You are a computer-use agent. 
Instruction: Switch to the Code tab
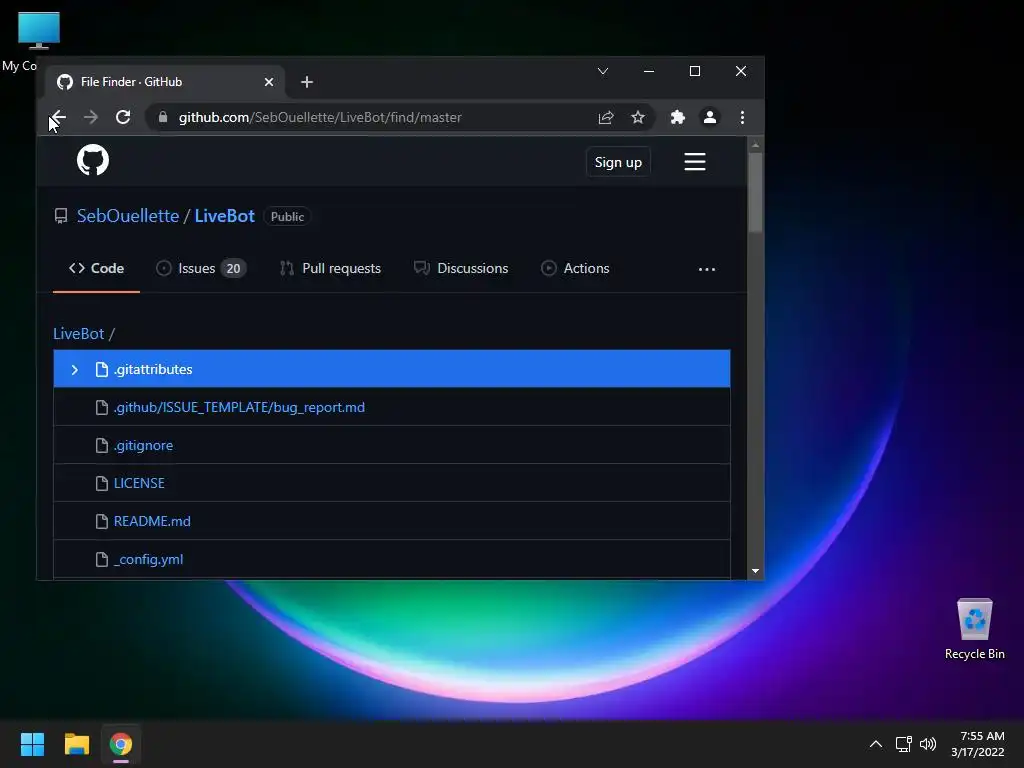tap(97, 268)
